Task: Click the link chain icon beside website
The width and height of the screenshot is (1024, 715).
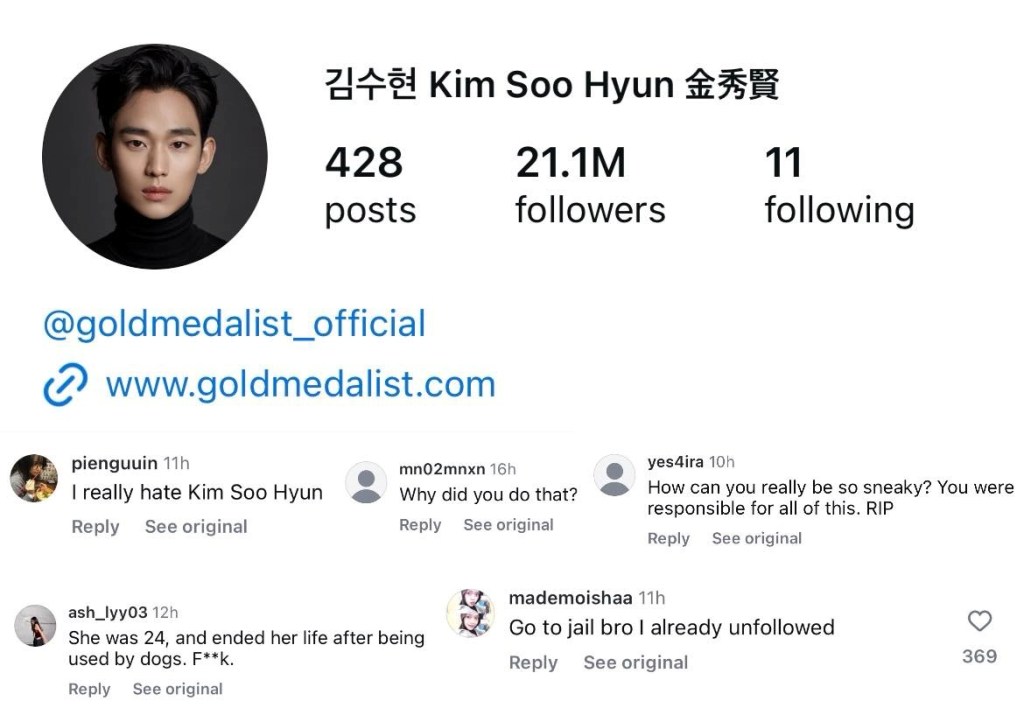Action: [x=65, y=385]
